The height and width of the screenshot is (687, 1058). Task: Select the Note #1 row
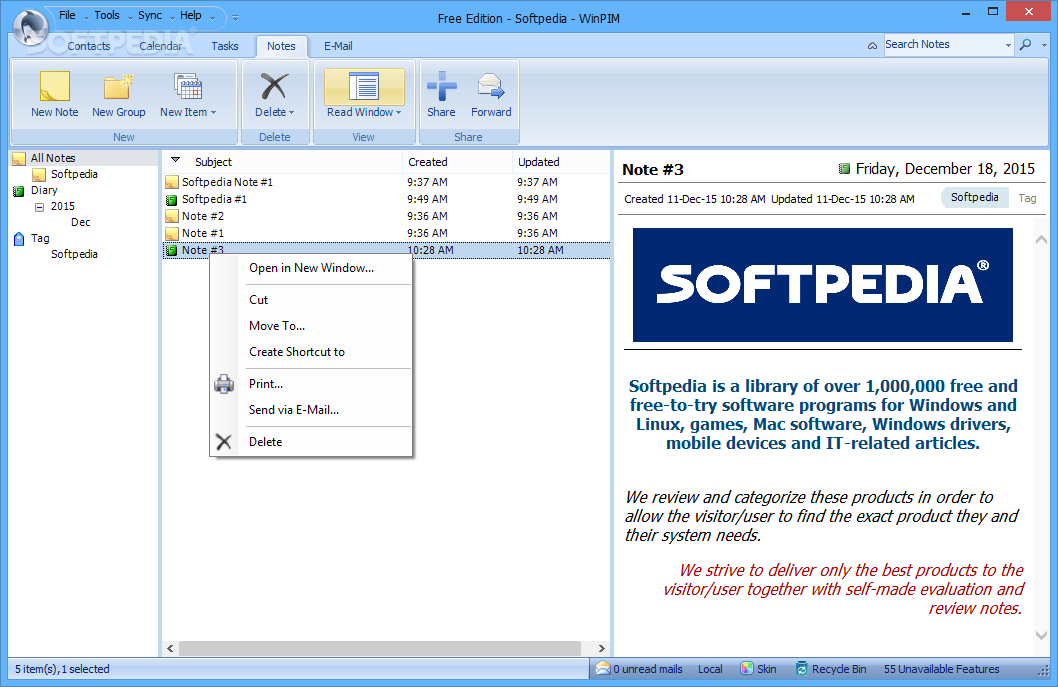386,233
